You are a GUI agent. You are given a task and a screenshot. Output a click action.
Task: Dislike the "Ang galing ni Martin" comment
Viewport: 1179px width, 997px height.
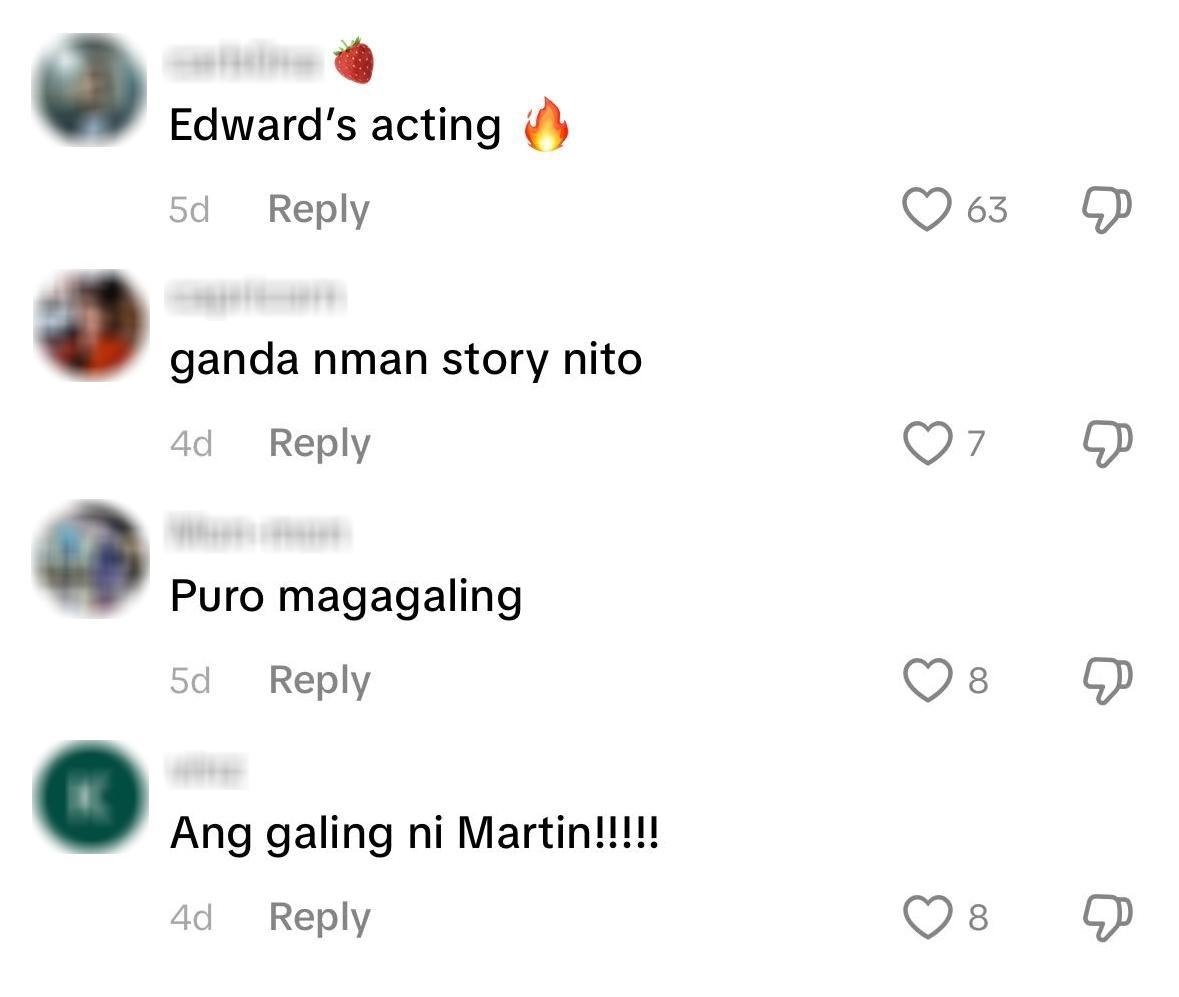coord(1107,917)
